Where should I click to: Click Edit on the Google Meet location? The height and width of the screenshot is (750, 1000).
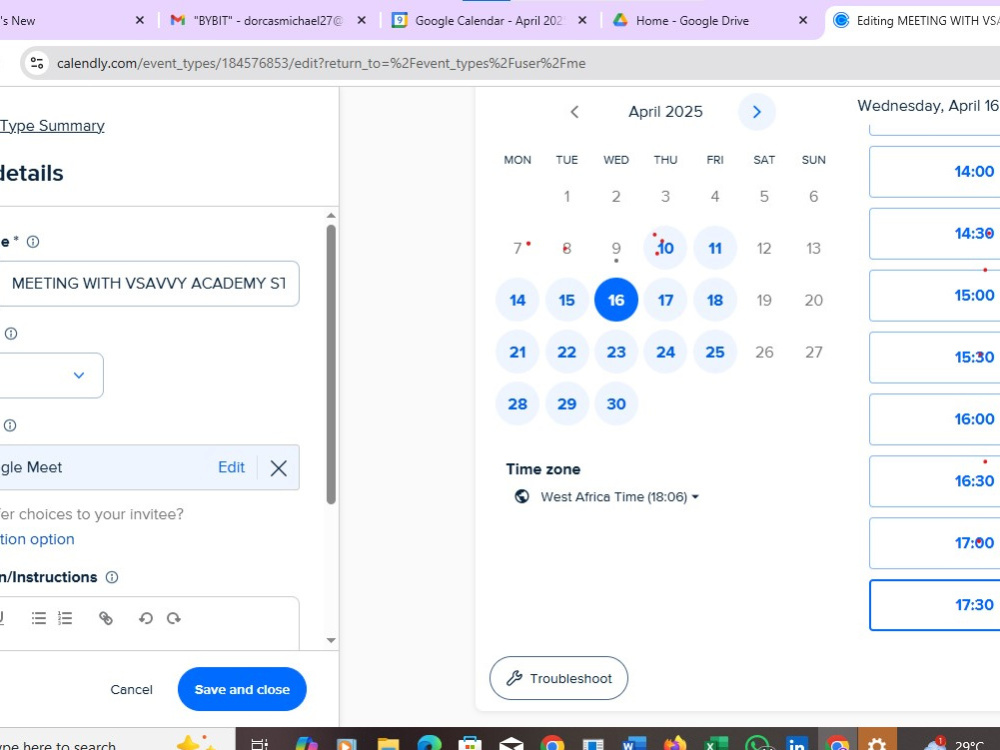[232, 467]
